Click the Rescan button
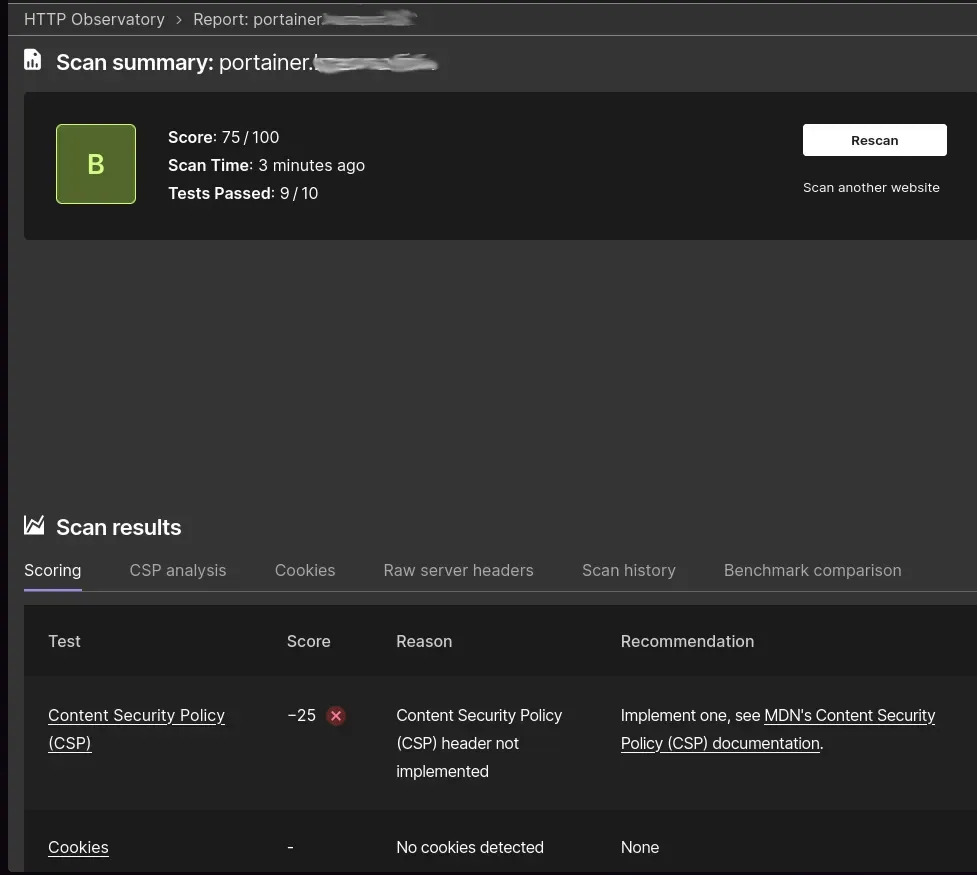Viewport: 977px width, 875px height. (x=874, y=140)
